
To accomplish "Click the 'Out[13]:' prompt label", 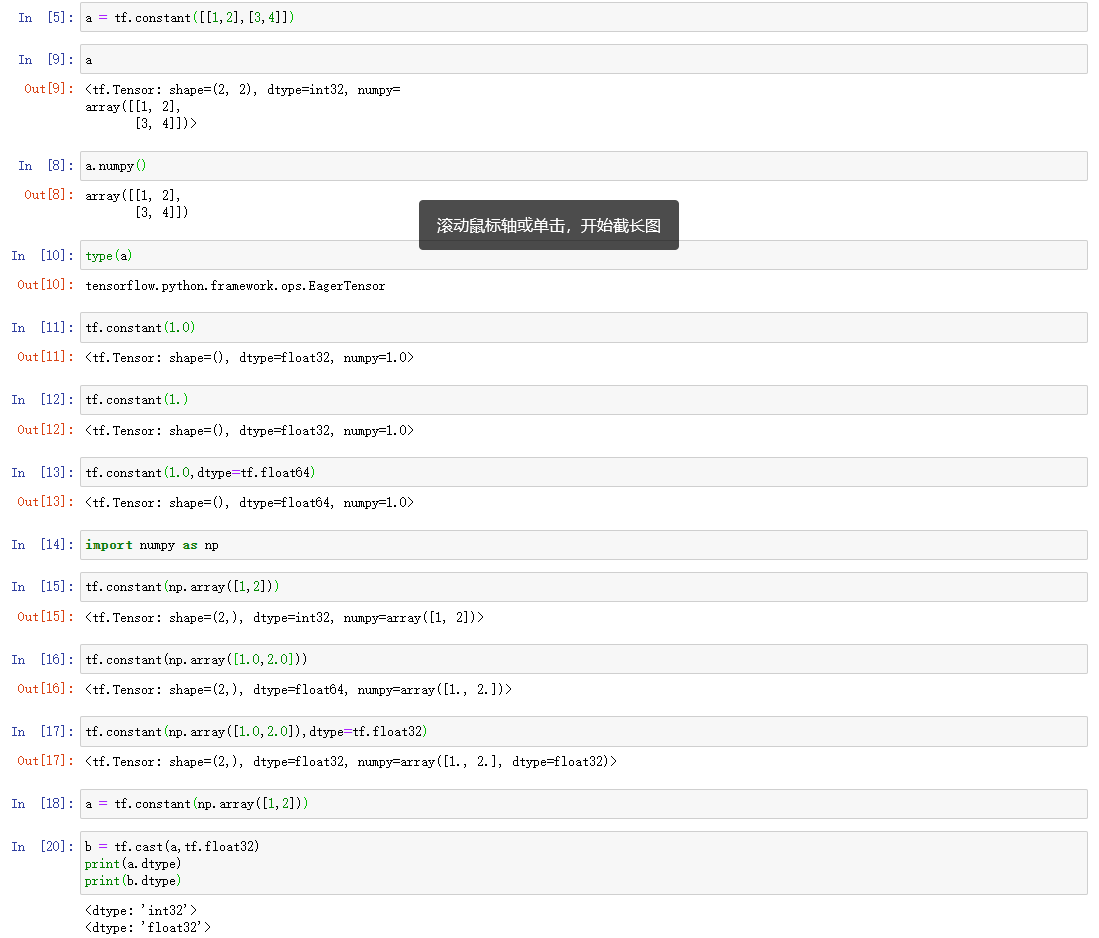I will point(45,502).
